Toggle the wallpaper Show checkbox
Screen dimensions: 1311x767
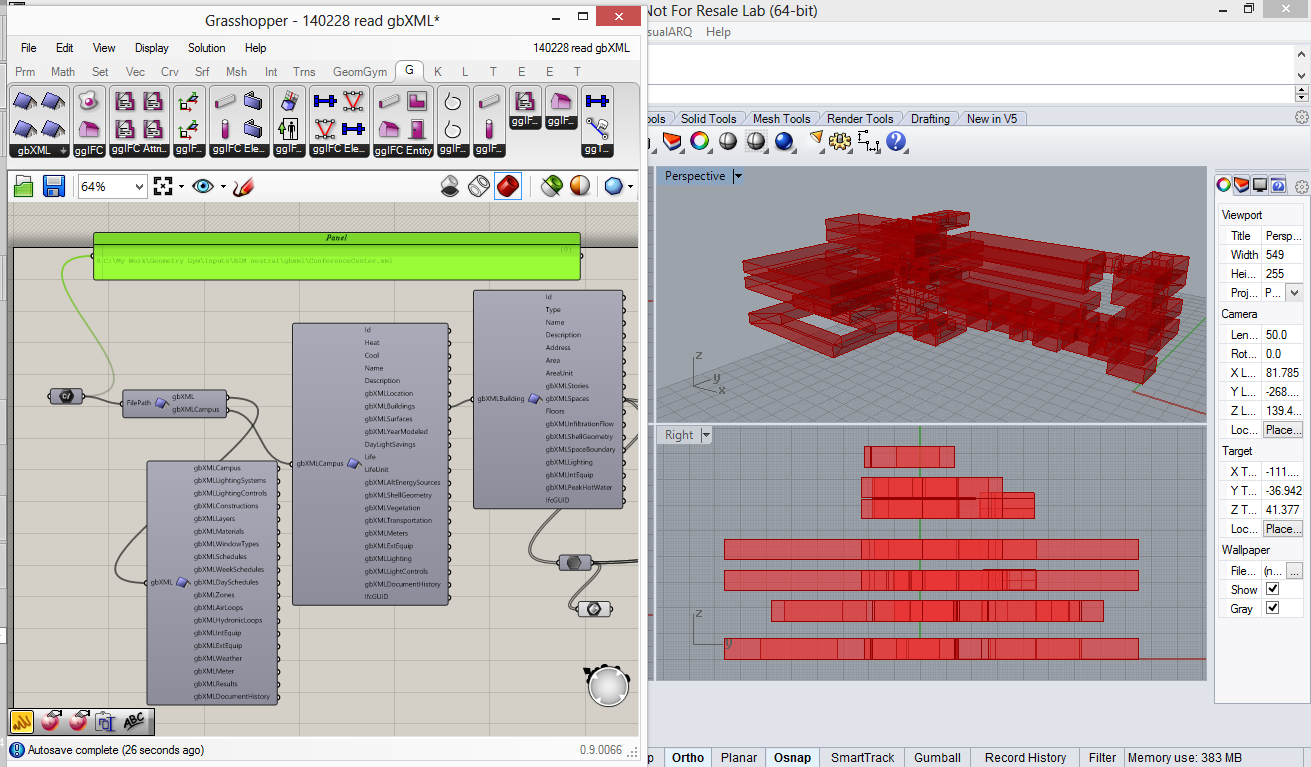[x=1272, y=589]
